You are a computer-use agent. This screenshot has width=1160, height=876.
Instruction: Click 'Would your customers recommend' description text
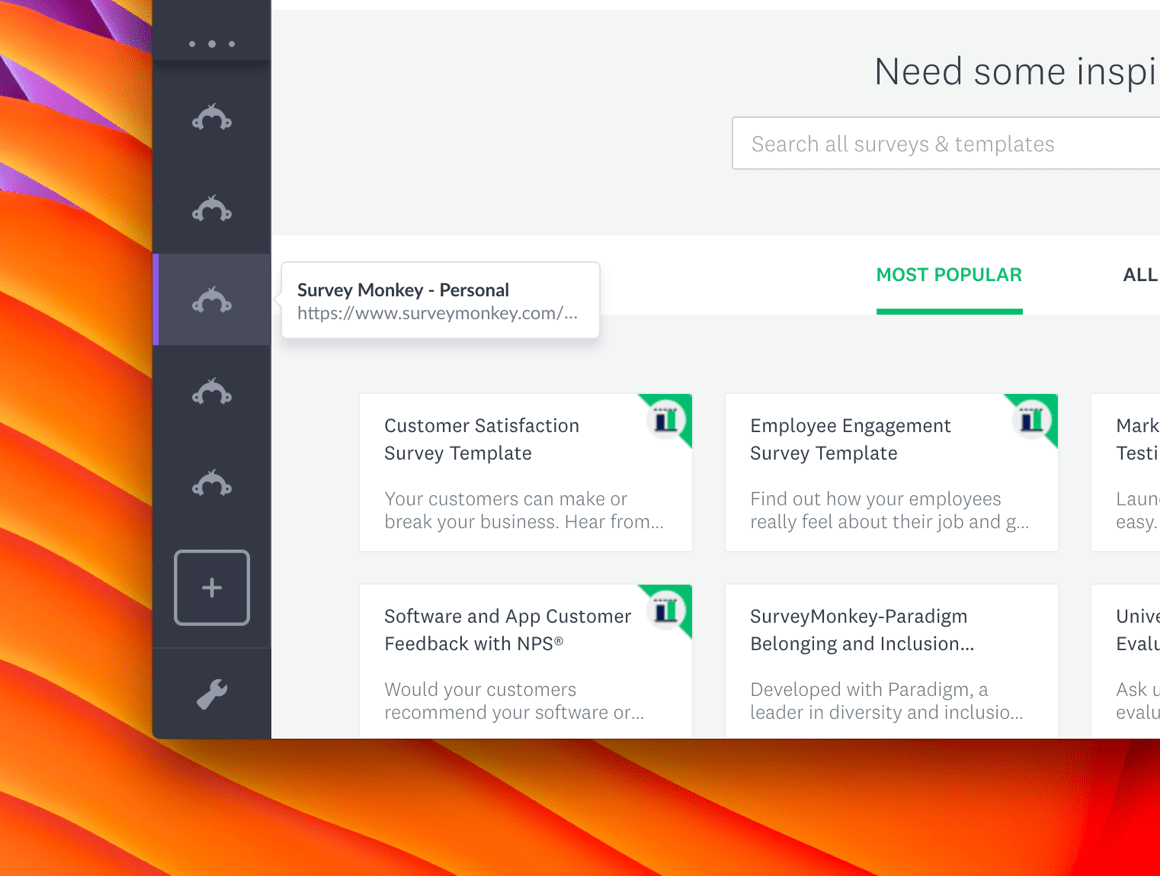514,701
